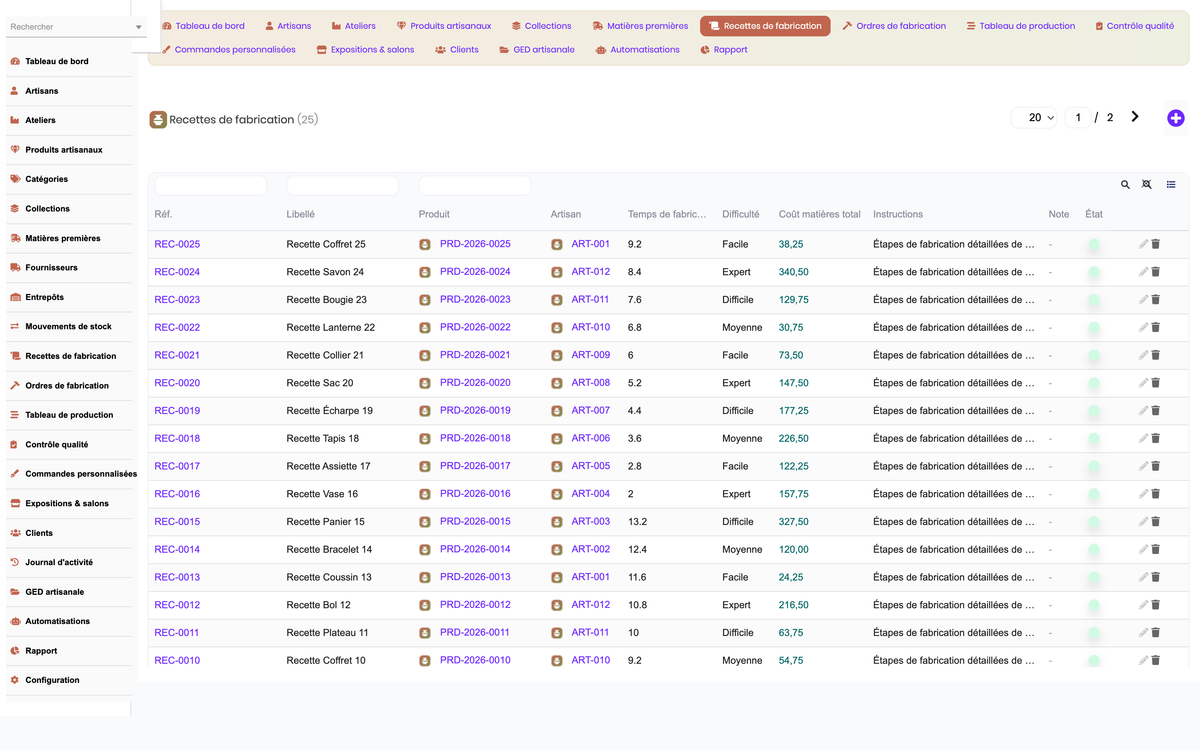Click cell Recette Plateau 11
The height and width of the screenshot is (750, 1200).
coord(327,633)
